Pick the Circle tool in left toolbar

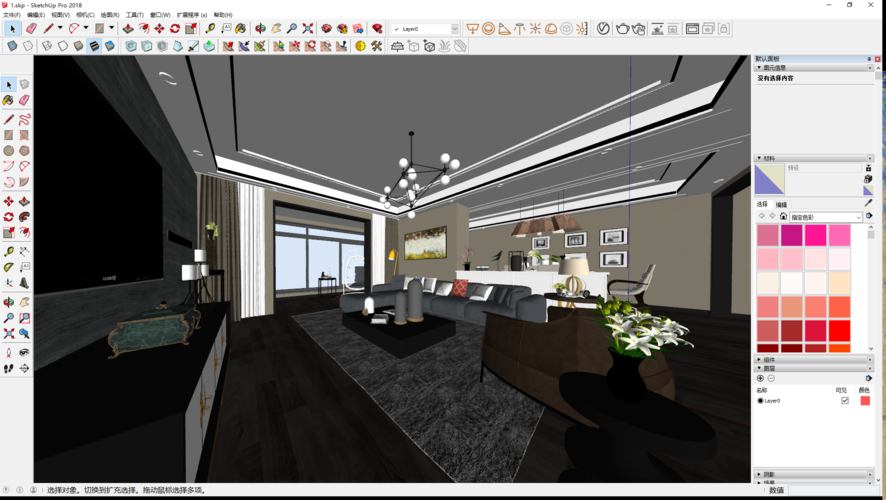(8, 151)
